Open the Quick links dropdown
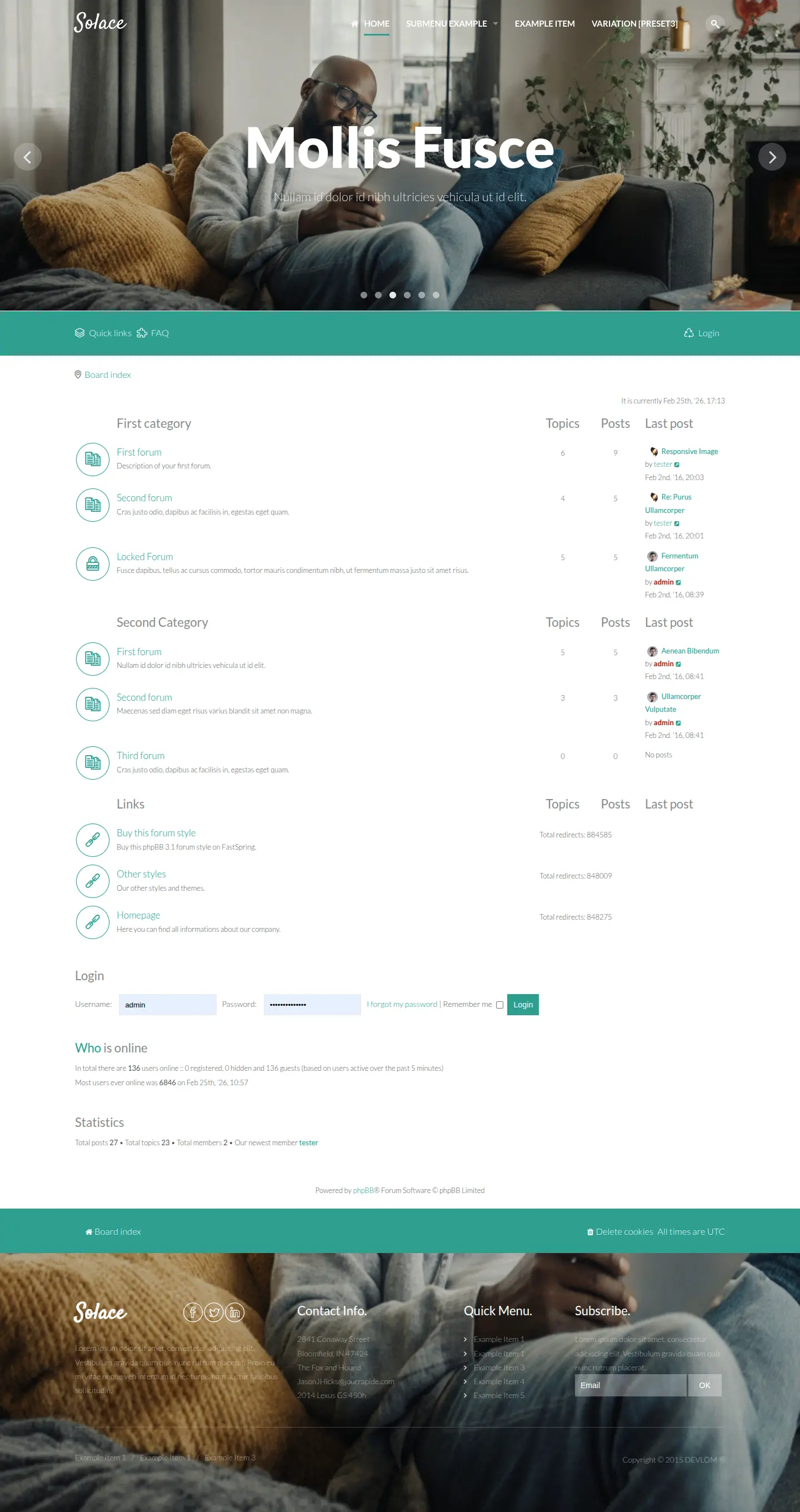 [103, 333]
